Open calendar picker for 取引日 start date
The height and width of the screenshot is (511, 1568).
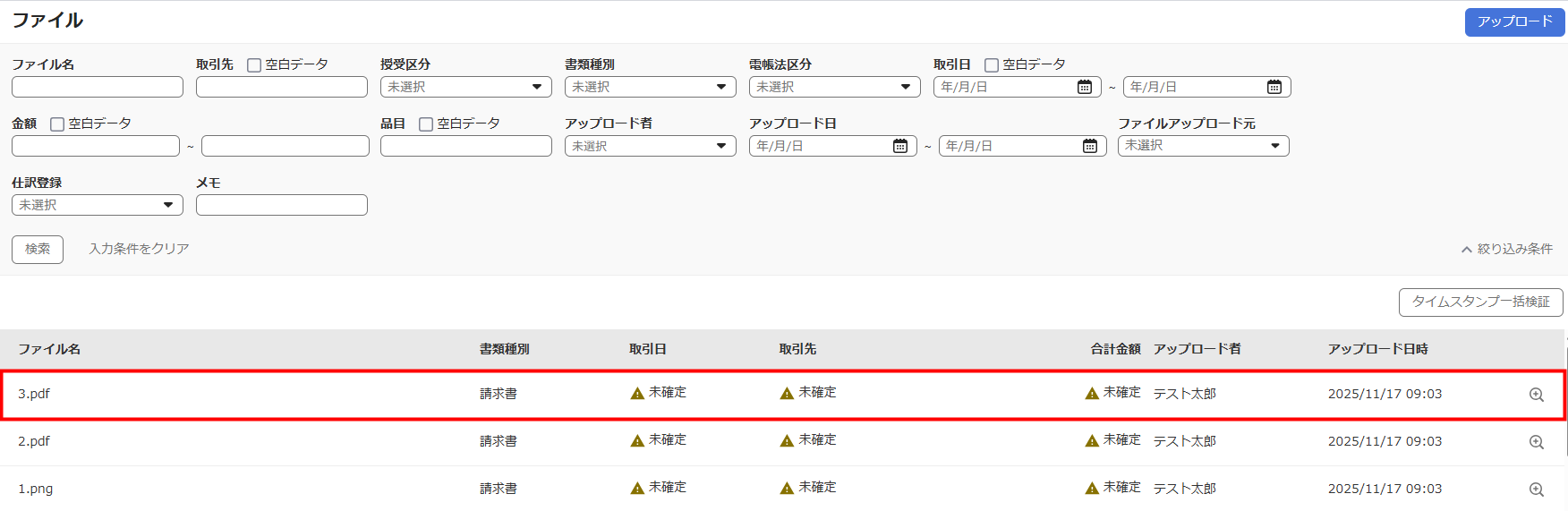1084,87
